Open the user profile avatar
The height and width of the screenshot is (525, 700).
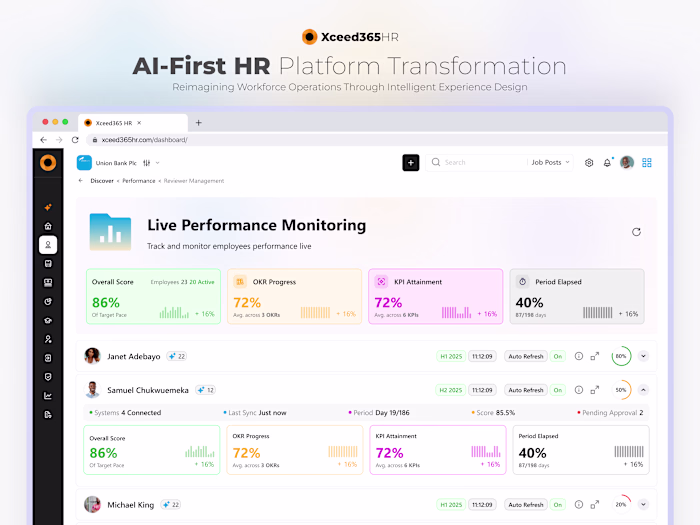pos(627,162)
